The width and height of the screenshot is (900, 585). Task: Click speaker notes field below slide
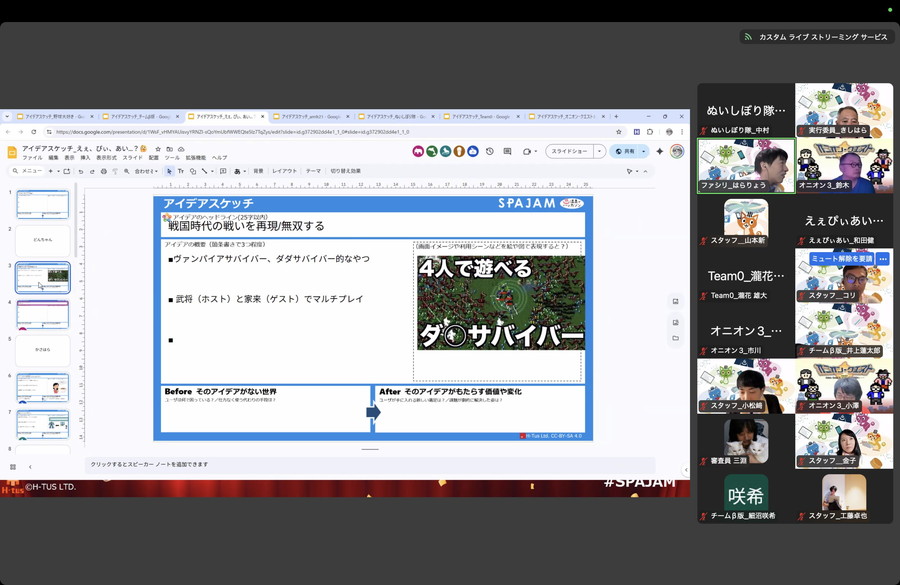tap(370, 464)
